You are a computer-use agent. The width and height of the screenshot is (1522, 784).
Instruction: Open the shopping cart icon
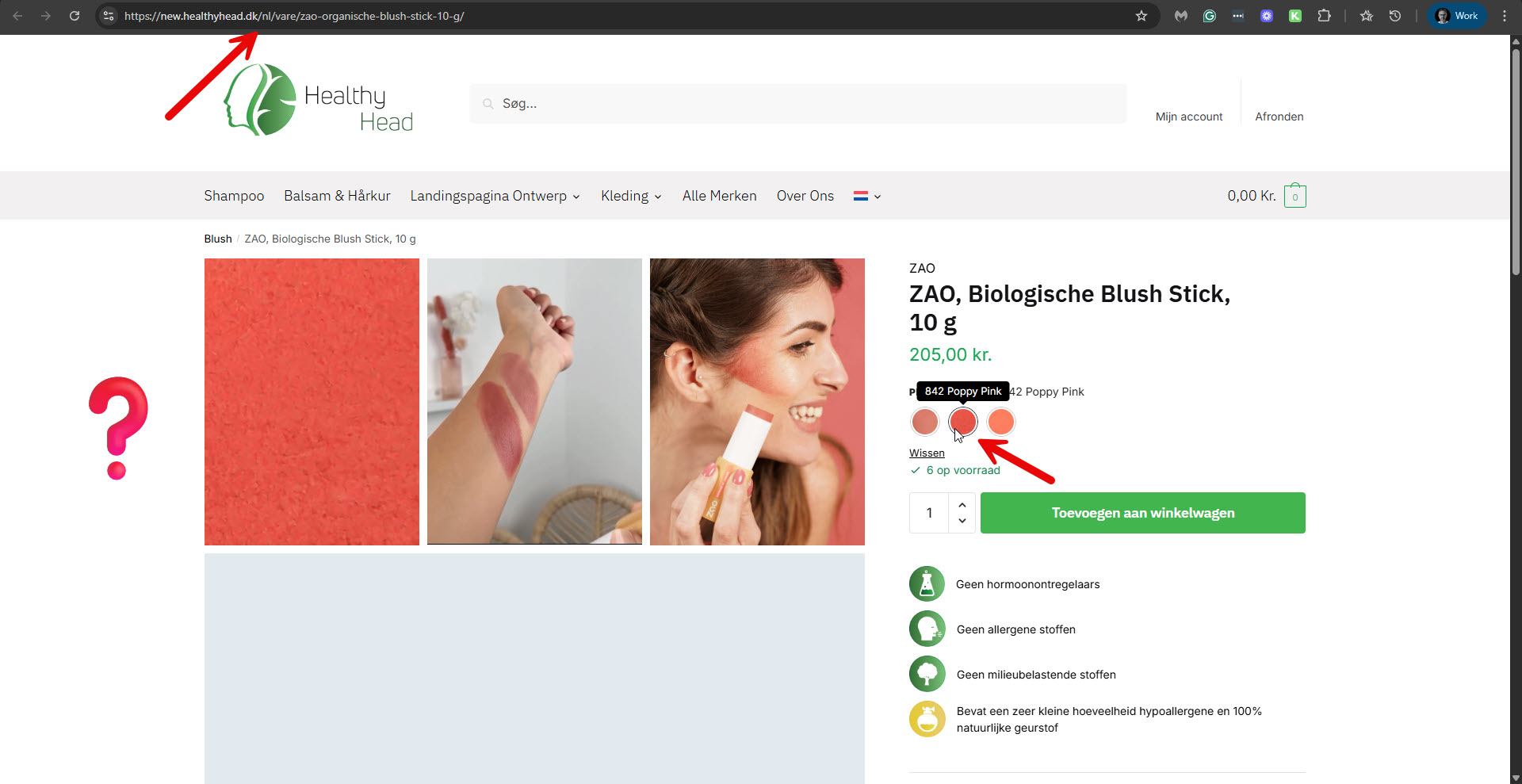click(1295, 196)
